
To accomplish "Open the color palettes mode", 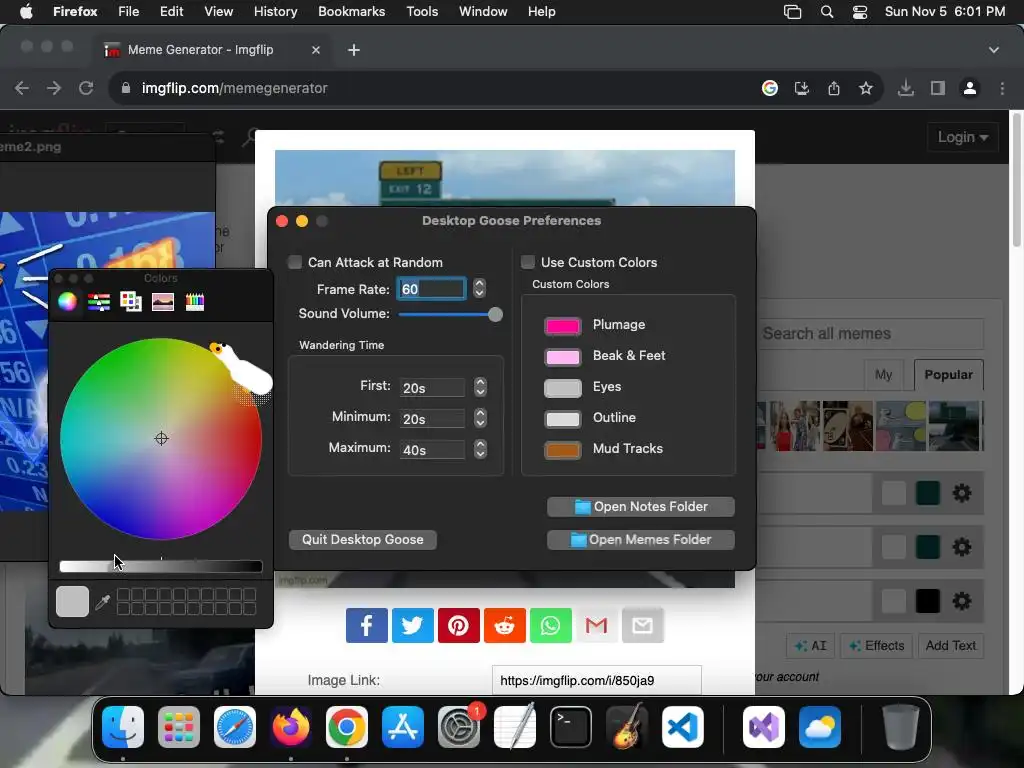I will pos(131,302).
